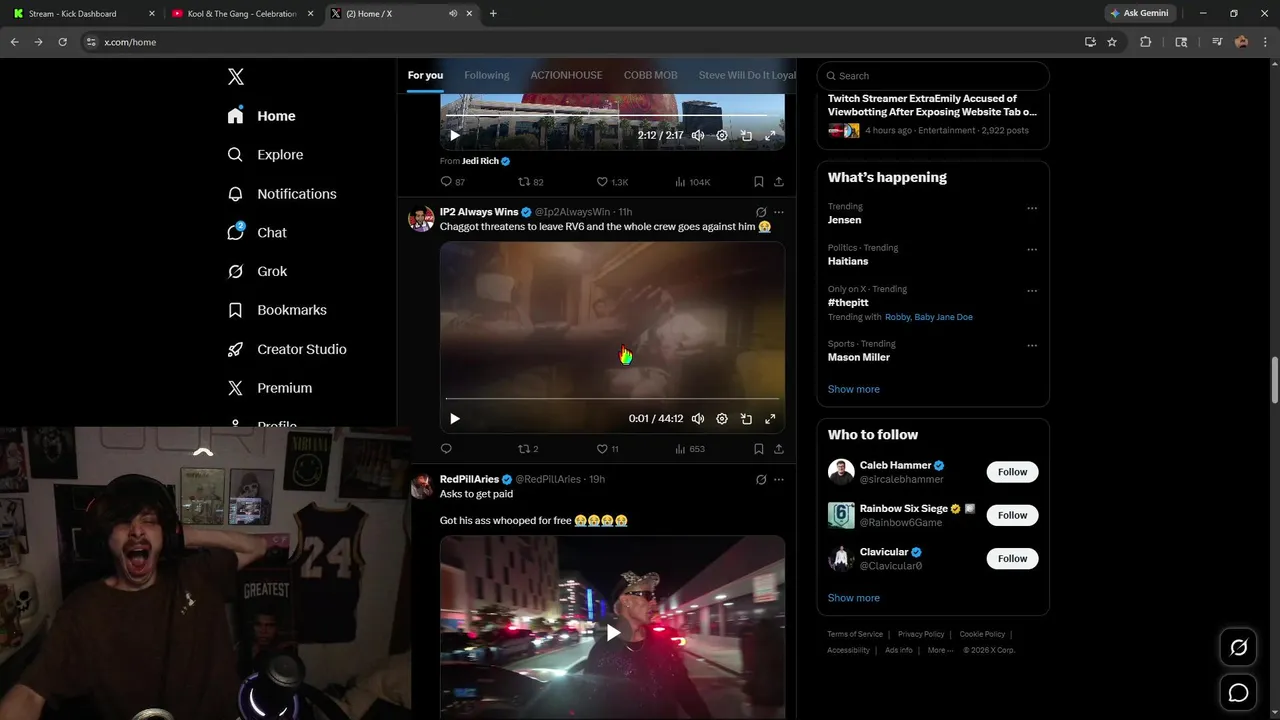Viewport: 1280px width, 720px height.
Task: Toggle picture-in-picture on Jedi Rich video
Action: 746,135
